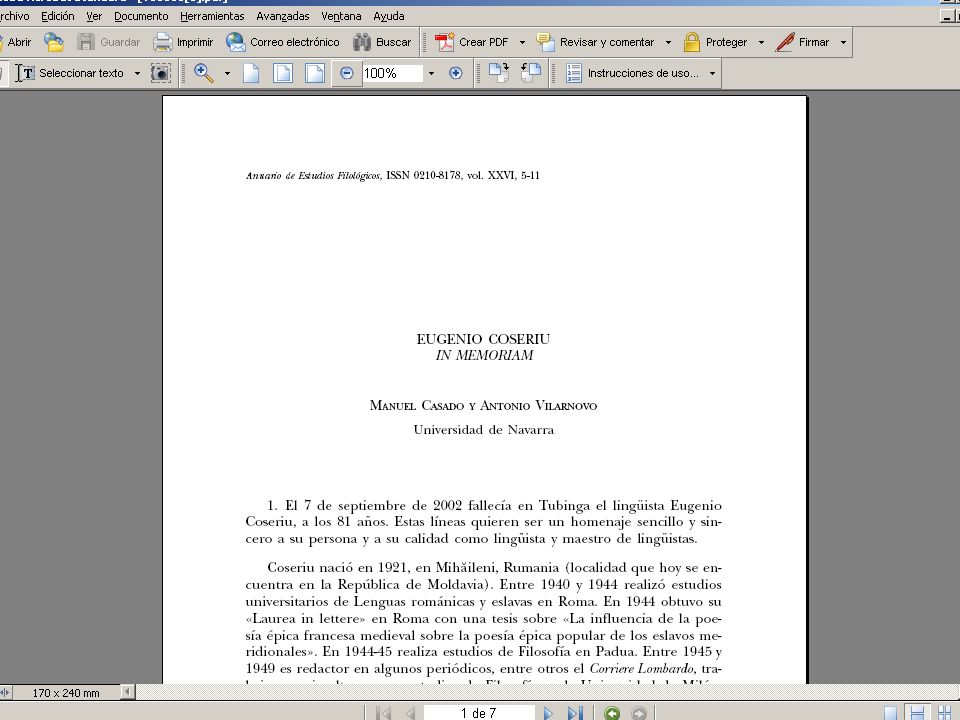Expand Instrucciones de uso dropdown arrow
Image resolution: width=960 pixels, height=720 pixels.
pos(712,73)
